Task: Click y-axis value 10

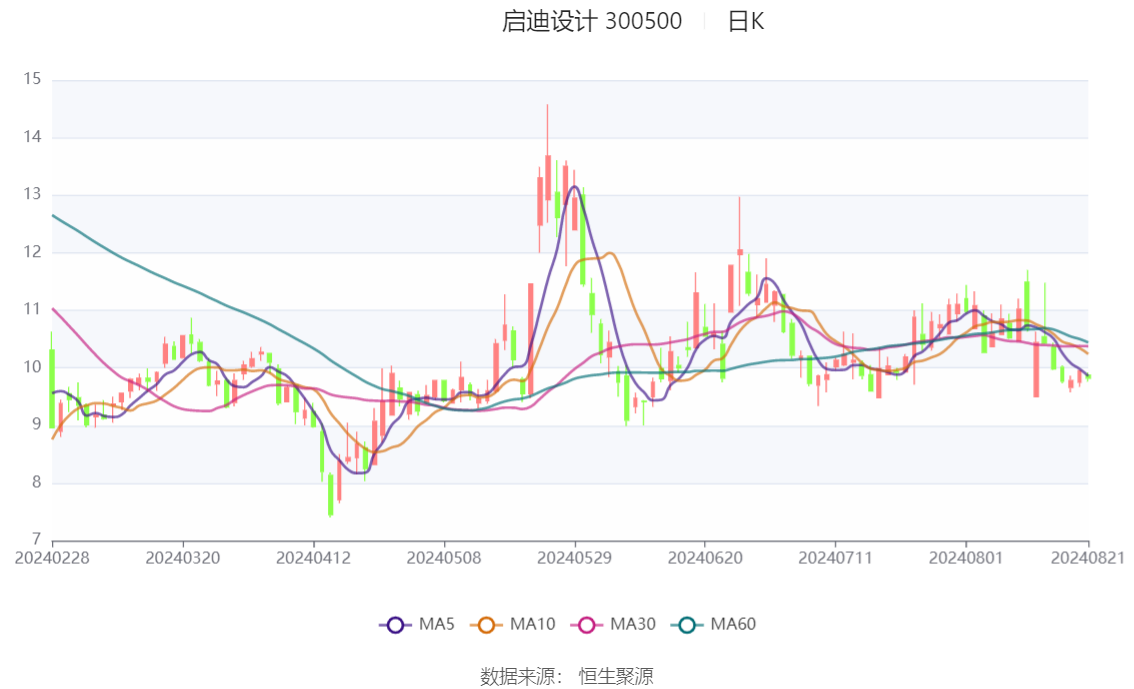Action: click(32, 367)
